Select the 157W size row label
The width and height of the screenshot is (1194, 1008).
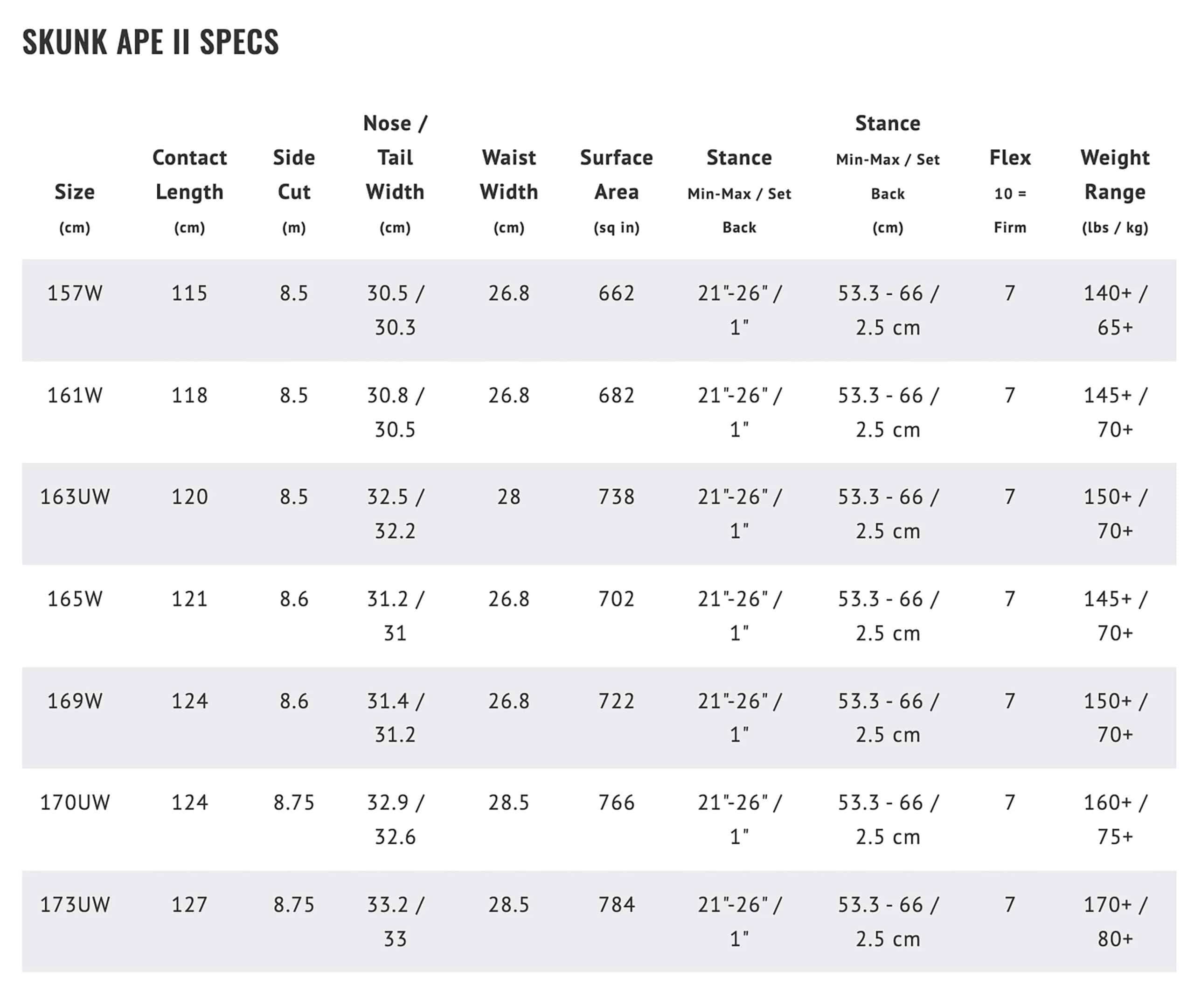(75, 293)
